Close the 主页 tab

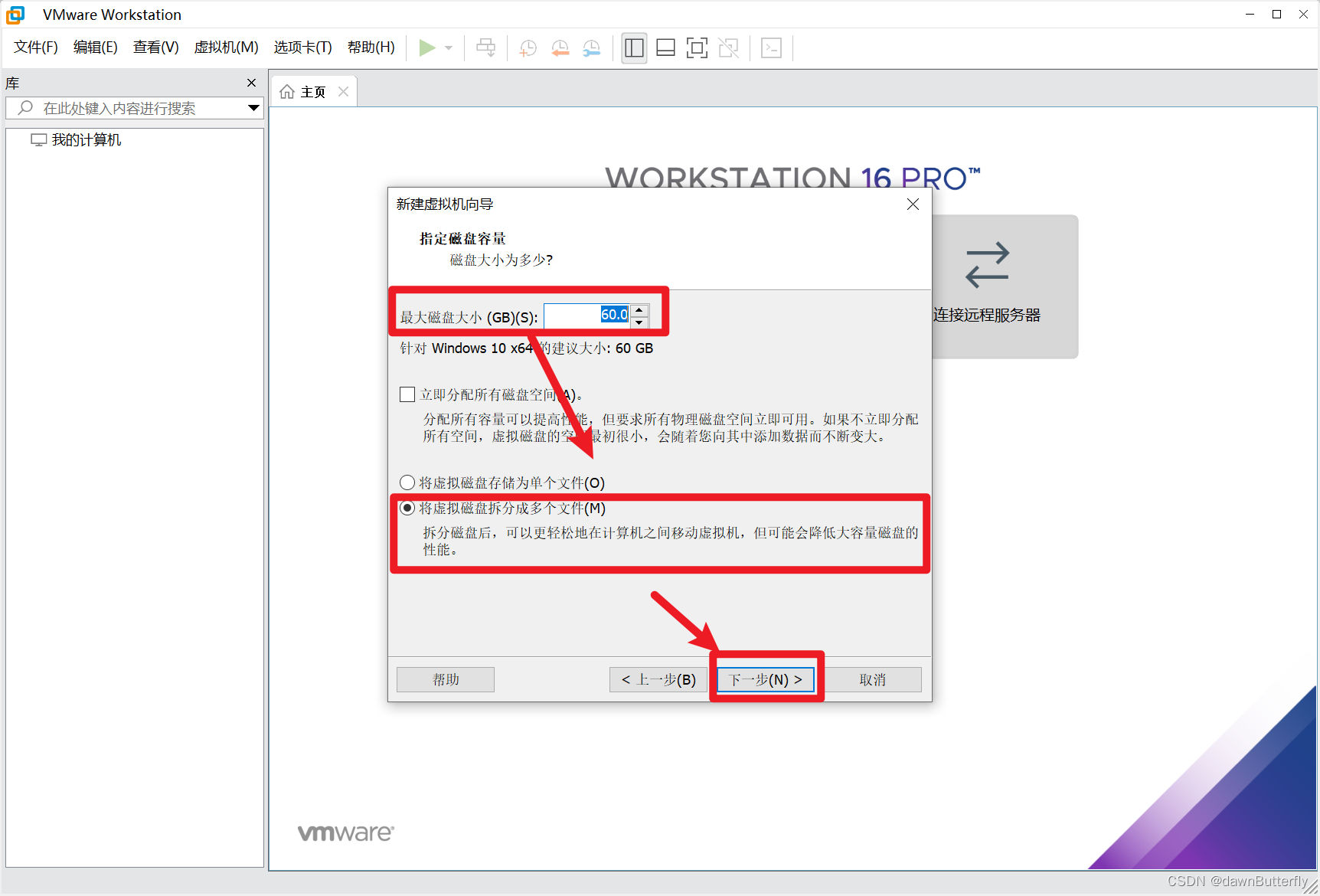click(x=344, y=92)
